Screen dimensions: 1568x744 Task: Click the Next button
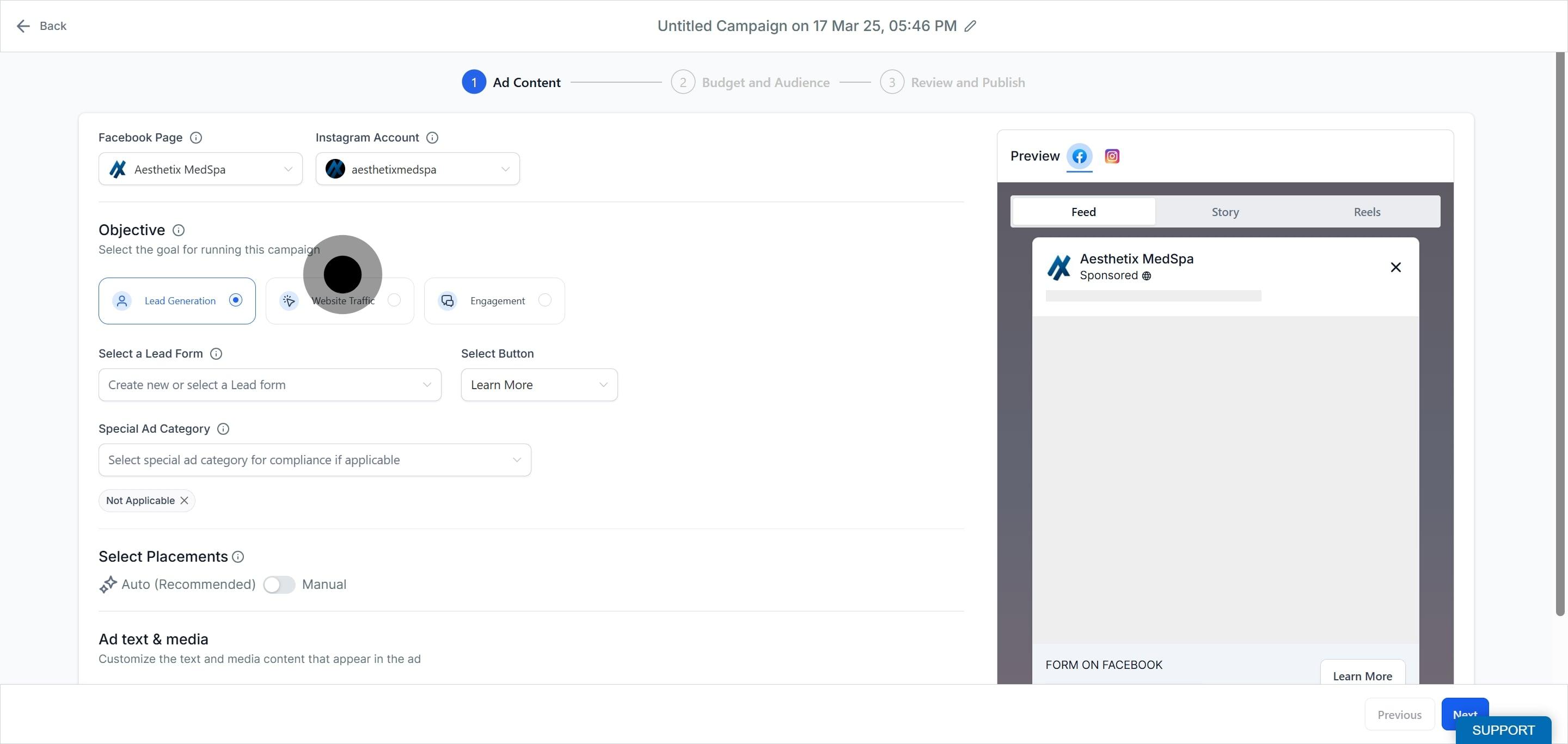(x=1465, y=708)
